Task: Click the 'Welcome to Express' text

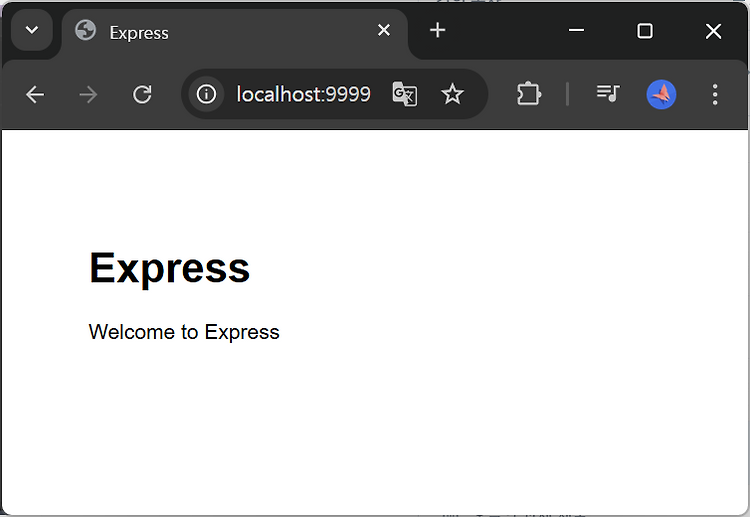Action: point(184,332)
